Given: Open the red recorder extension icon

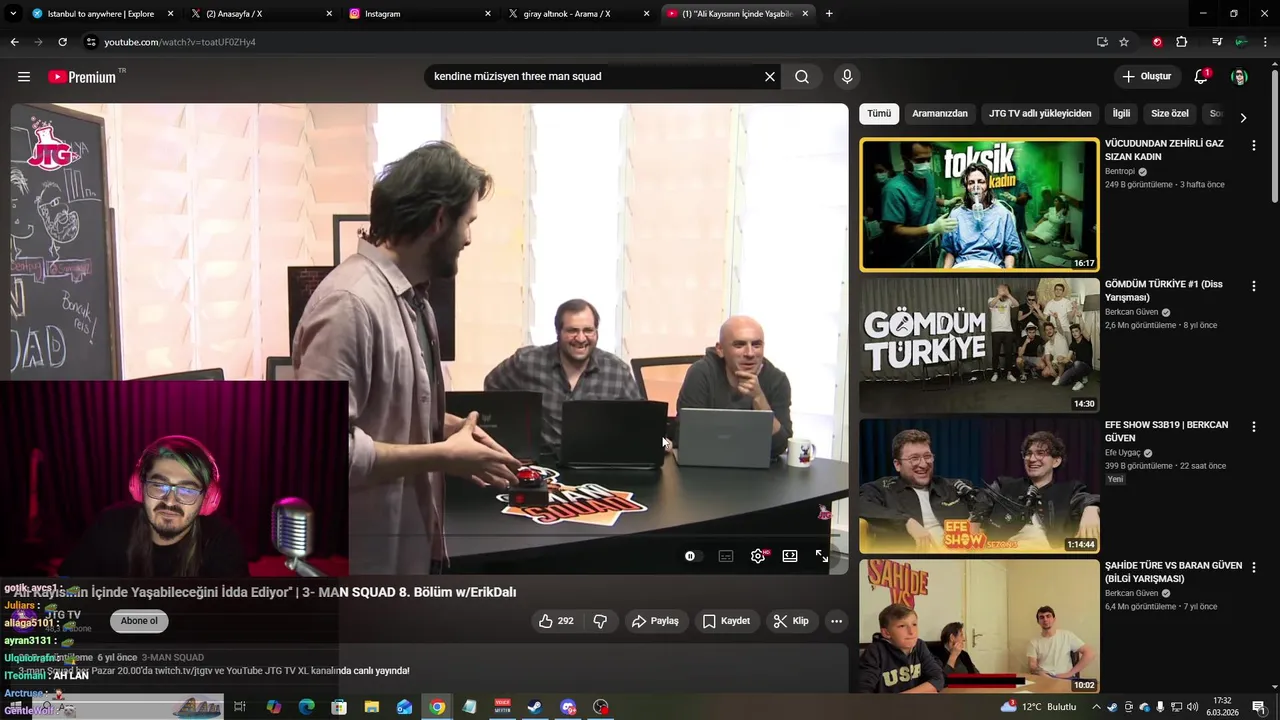Looking at the screenshot, I should [x=1157, y=42].
